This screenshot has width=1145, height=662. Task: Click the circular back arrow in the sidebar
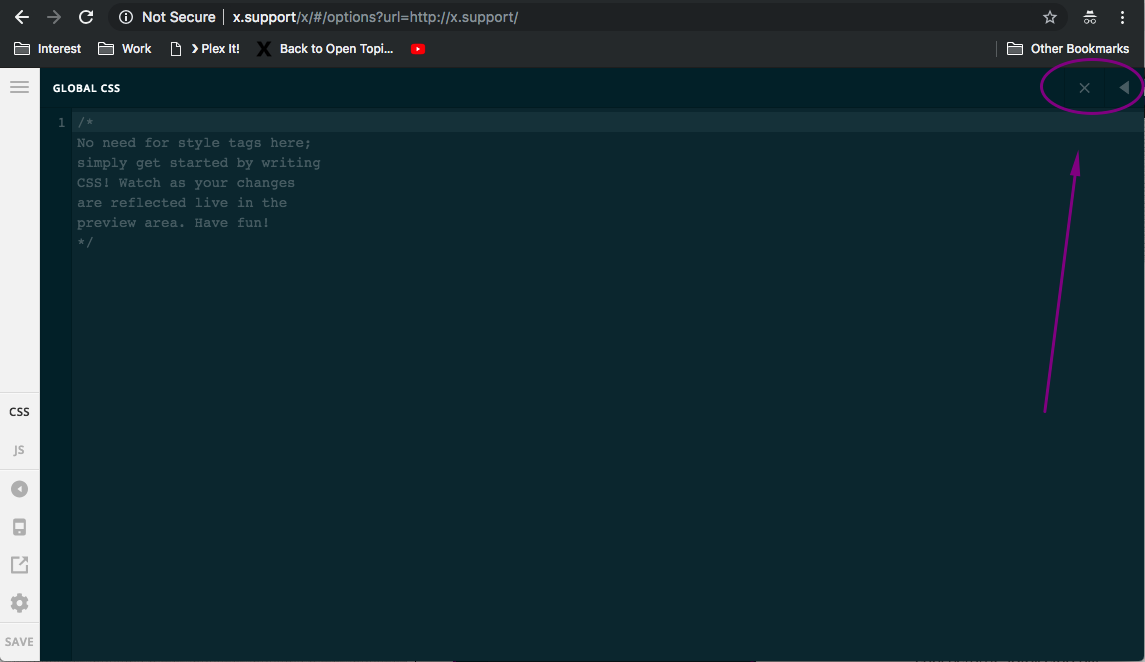point(19,488)
